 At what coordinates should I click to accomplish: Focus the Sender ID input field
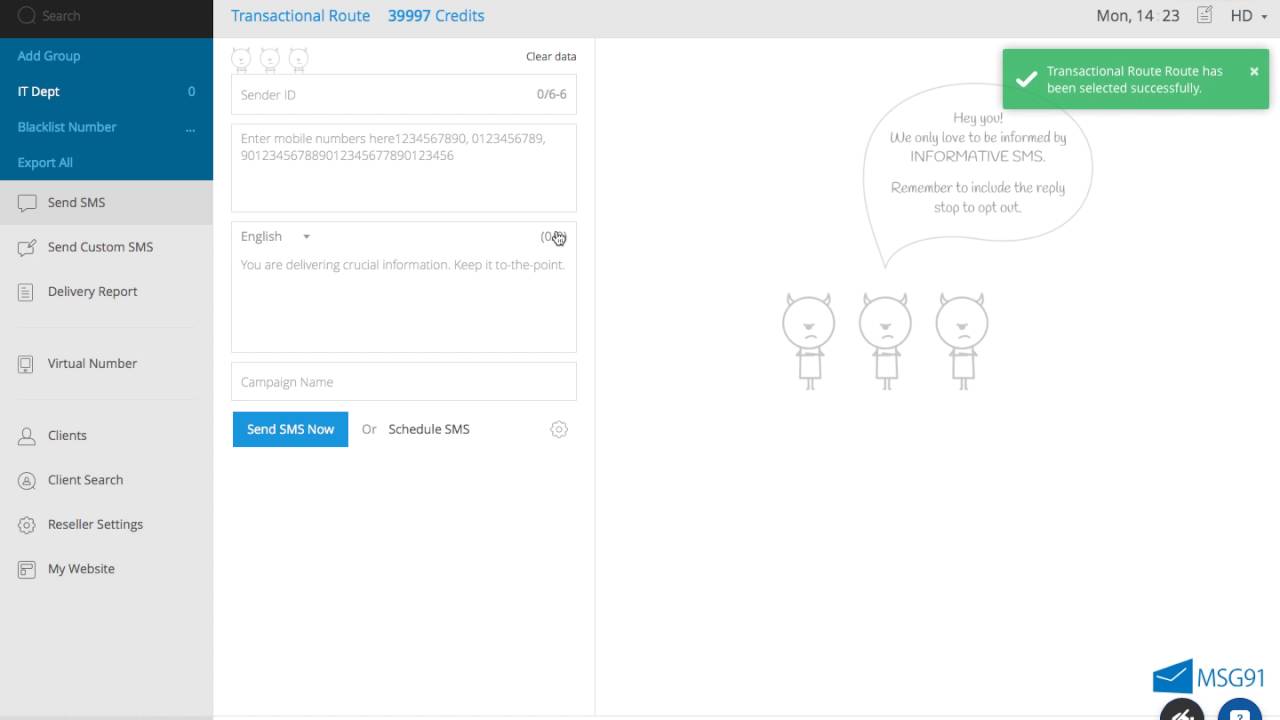(x=404, y=95)
